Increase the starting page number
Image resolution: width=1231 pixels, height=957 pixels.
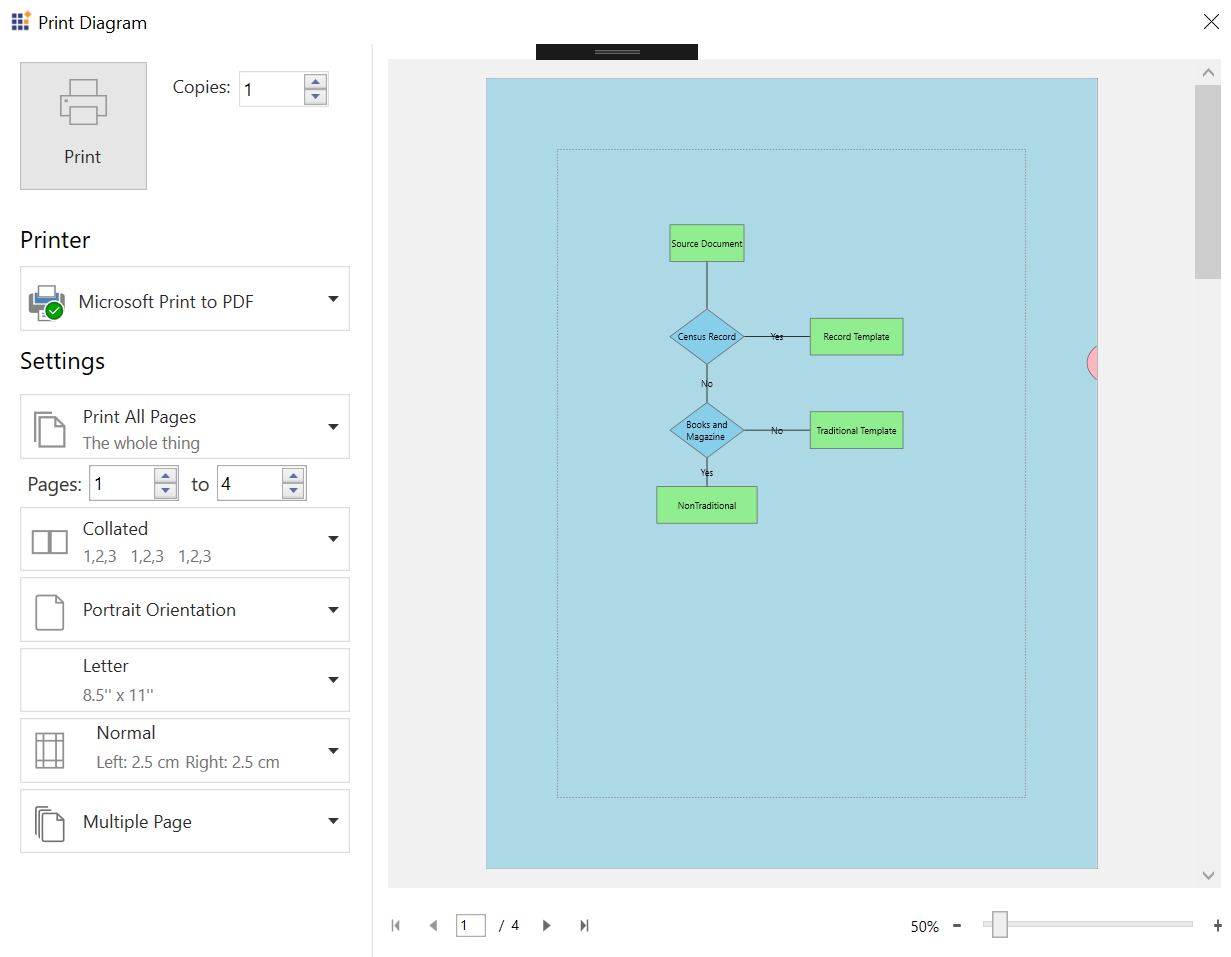[166, 476]
